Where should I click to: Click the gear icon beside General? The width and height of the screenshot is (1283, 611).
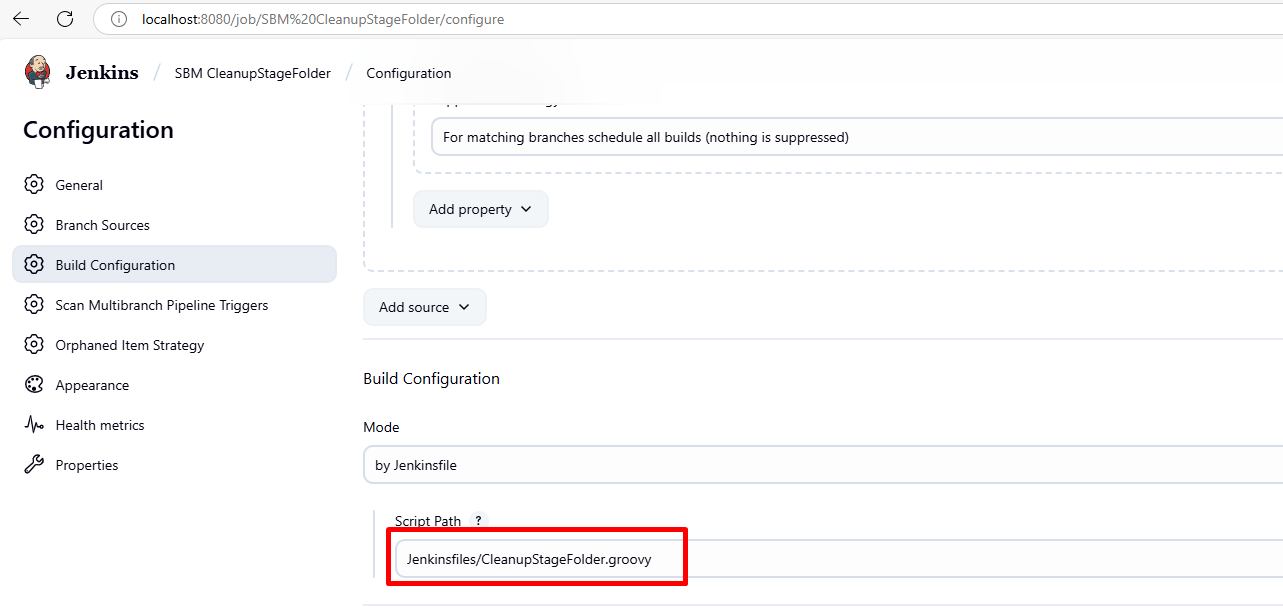point(34,185)
